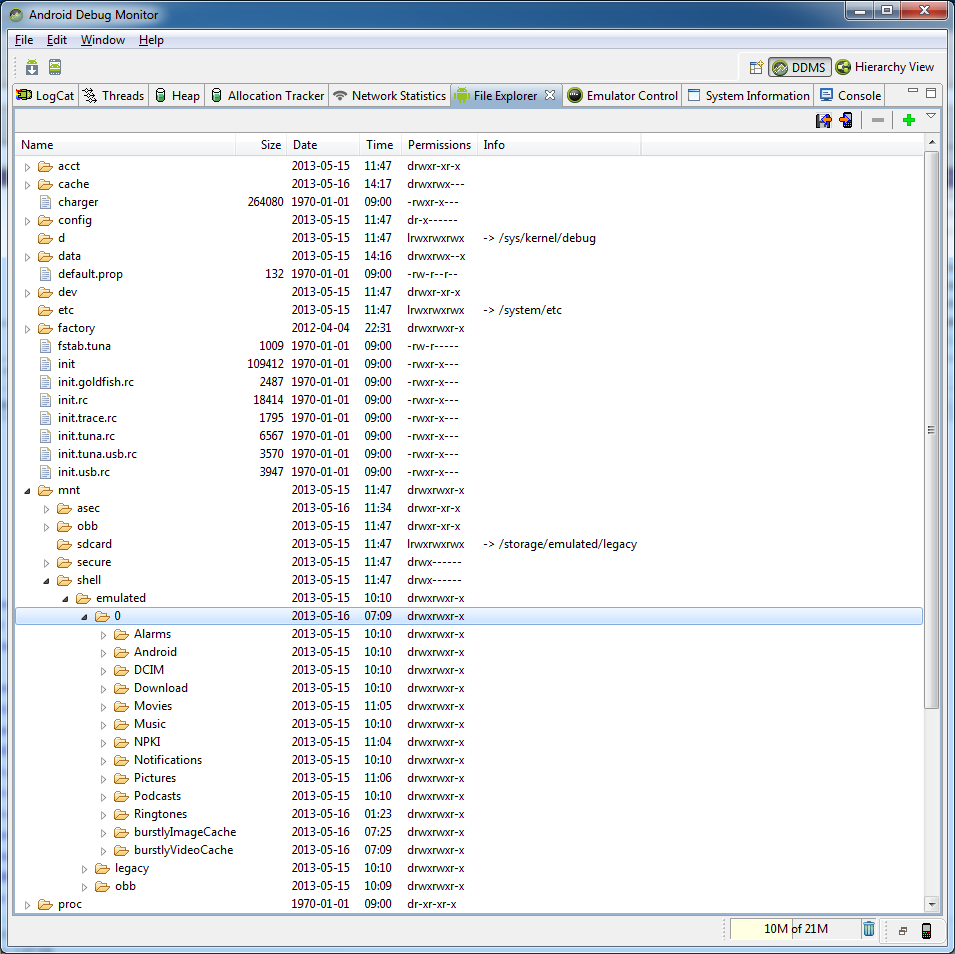Viewport: 955px width, 954px height.
Task: Expand the proc folder
Action: [27, 905]
